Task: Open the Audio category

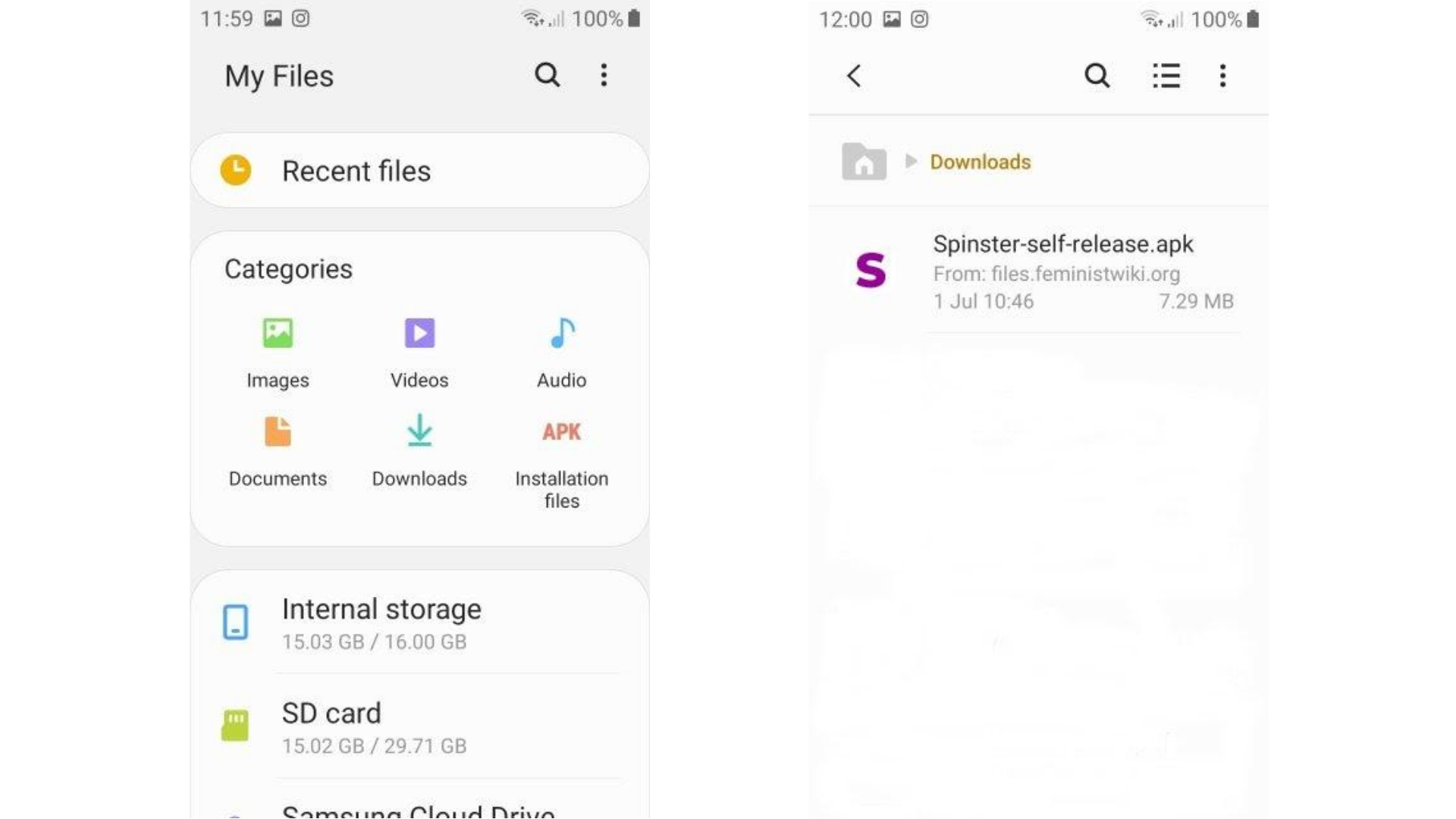Action: pyautogui.click(x=561, y=350)
